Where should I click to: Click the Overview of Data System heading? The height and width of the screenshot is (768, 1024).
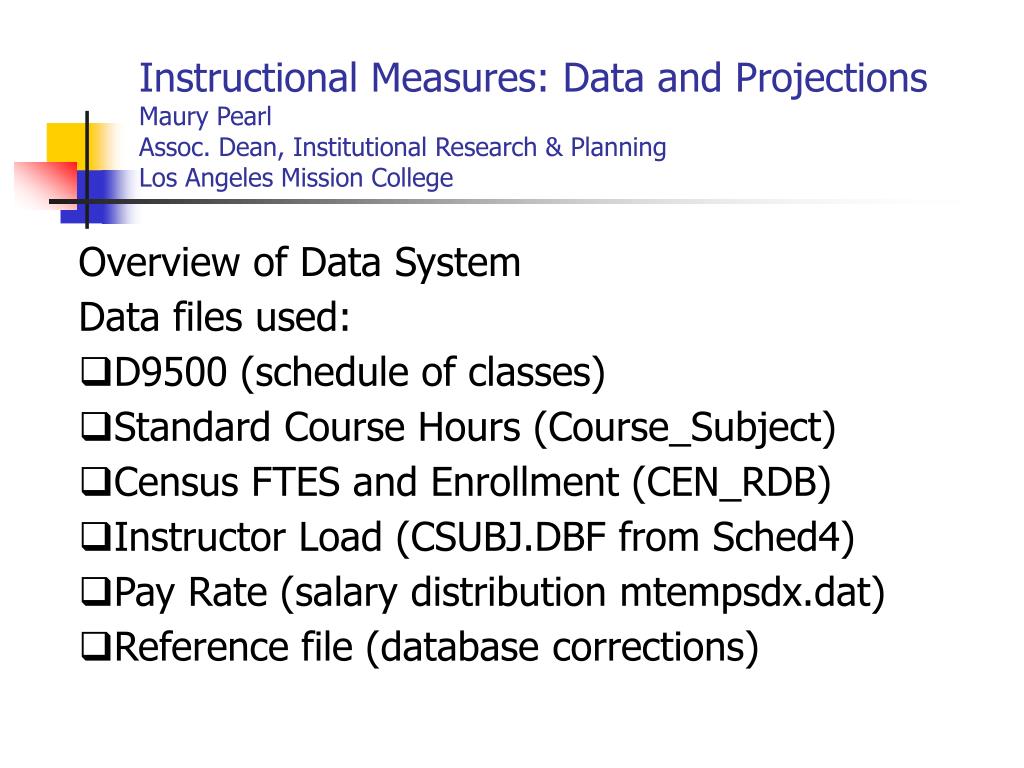(299, 263)
